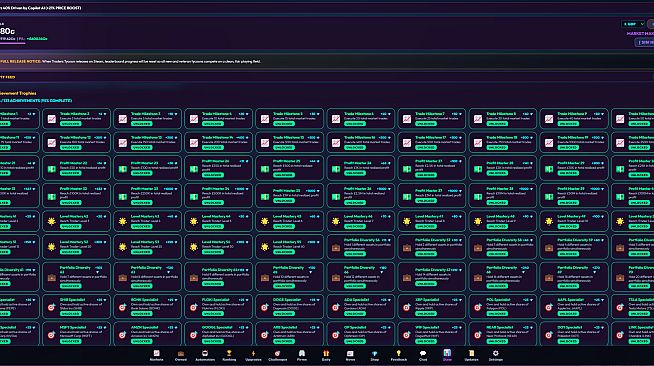Click the Market Hours label at top right
This screenshot has width=654, height=366.
(x=640, y=33)
